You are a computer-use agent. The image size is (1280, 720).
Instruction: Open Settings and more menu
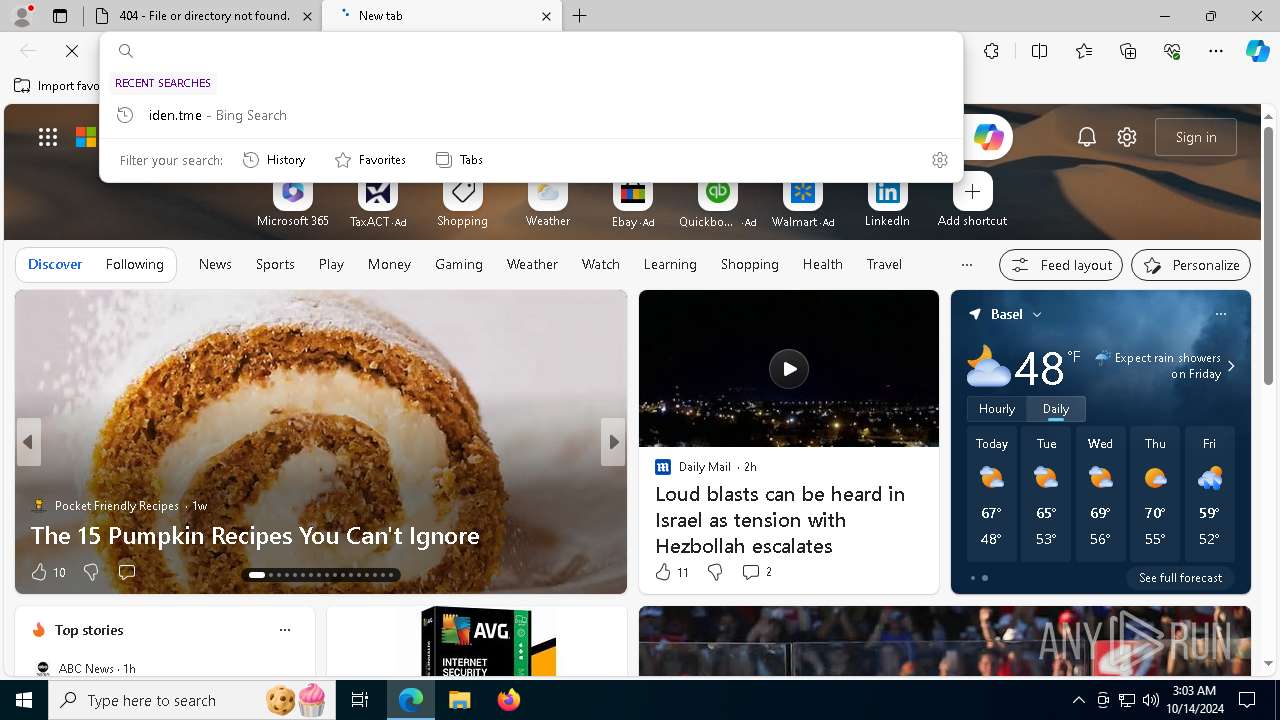(x=1216, y=51)
